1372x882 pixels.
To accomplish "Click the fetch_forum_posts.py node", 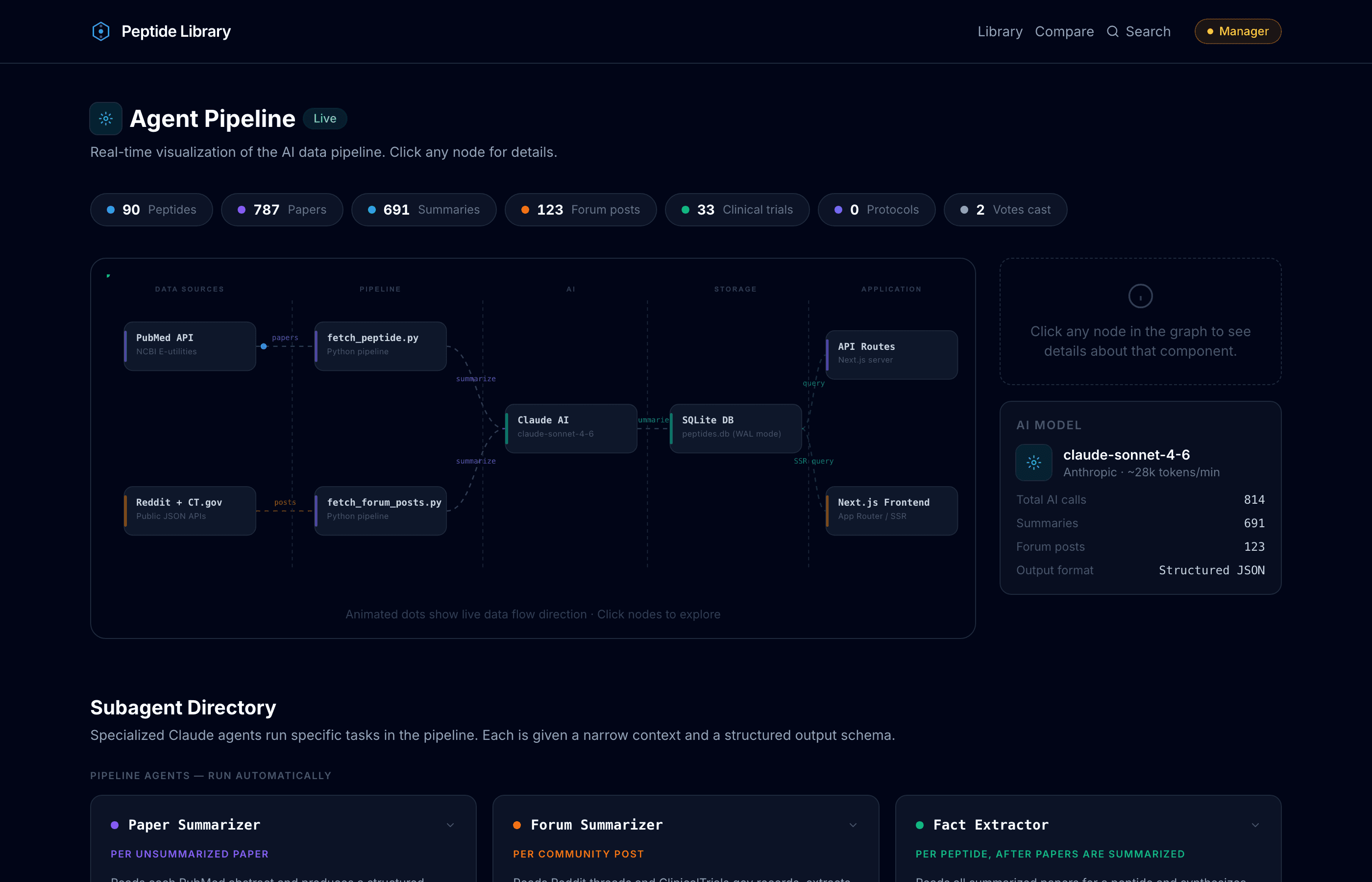I will (x=380, y=510).
